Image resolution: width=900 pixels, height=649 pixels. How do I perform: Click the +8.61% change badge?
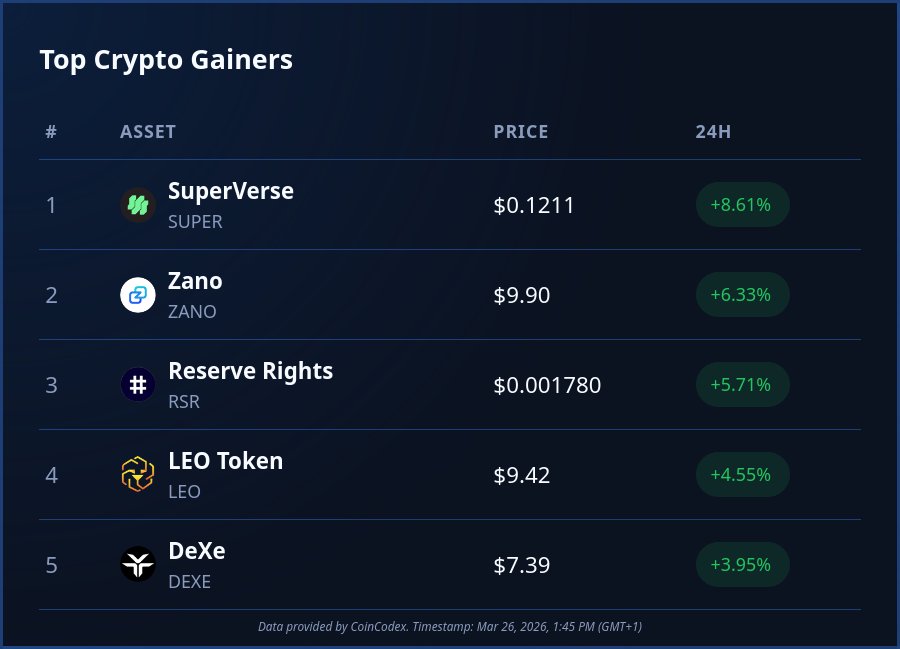[x=741, y=205]
